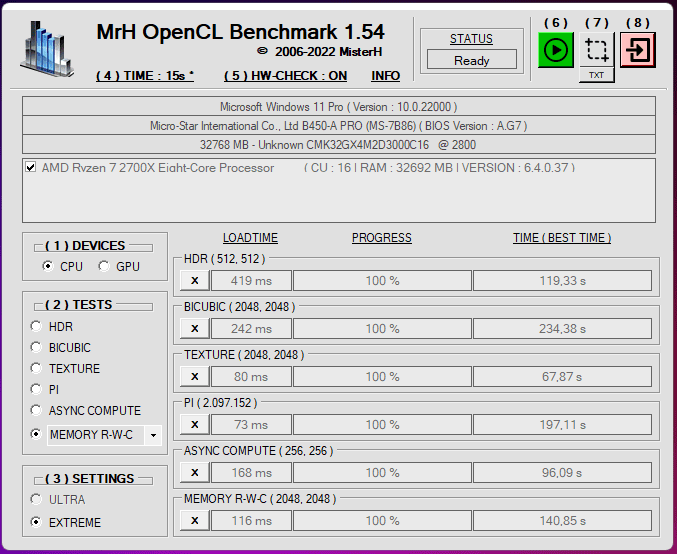Click the ASYNC COMPUTE result 96,09 s
Screen dimensions: 677x554
pyautogui.click(x=563, y=472)
